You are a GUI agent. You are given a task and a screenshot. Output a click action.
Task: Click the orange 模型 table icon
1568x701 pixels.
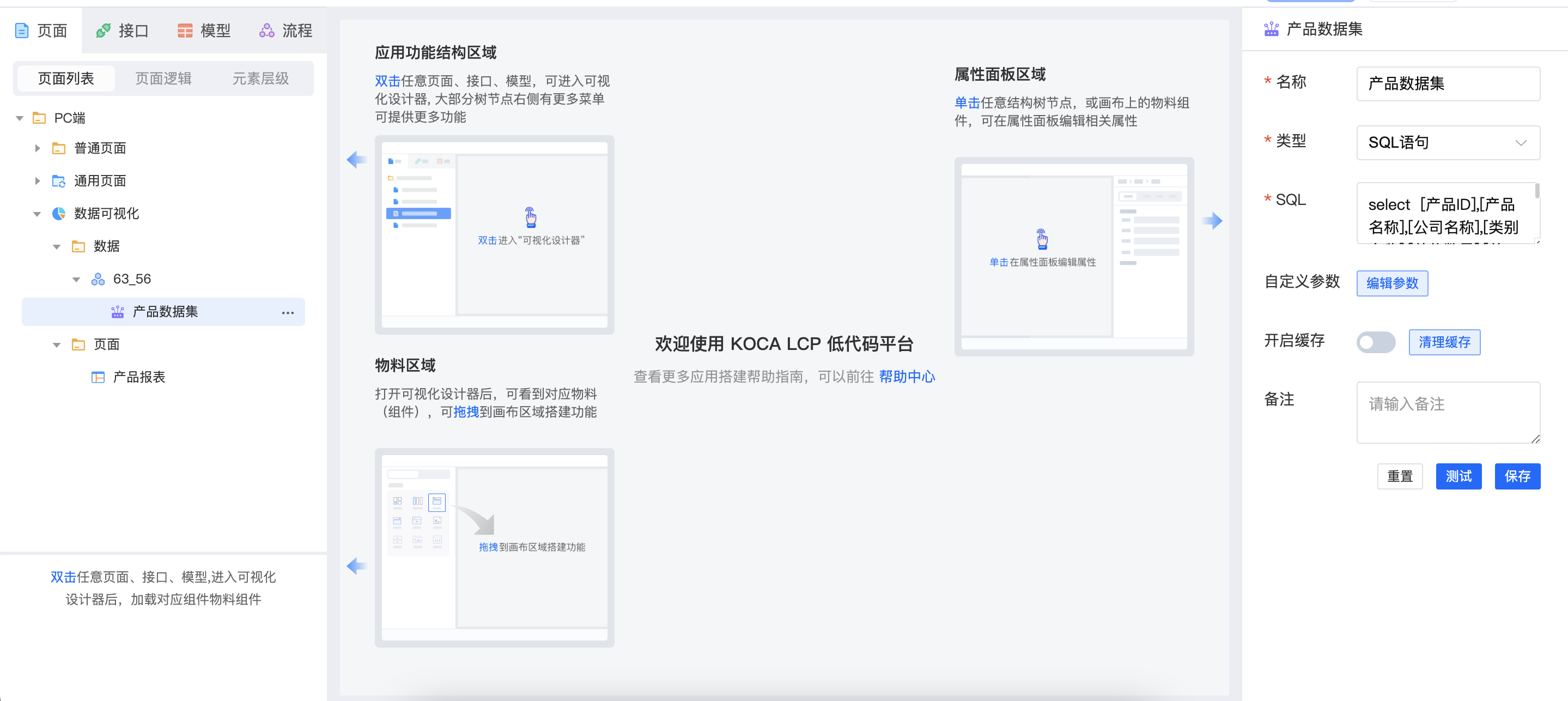pos(185,31)
